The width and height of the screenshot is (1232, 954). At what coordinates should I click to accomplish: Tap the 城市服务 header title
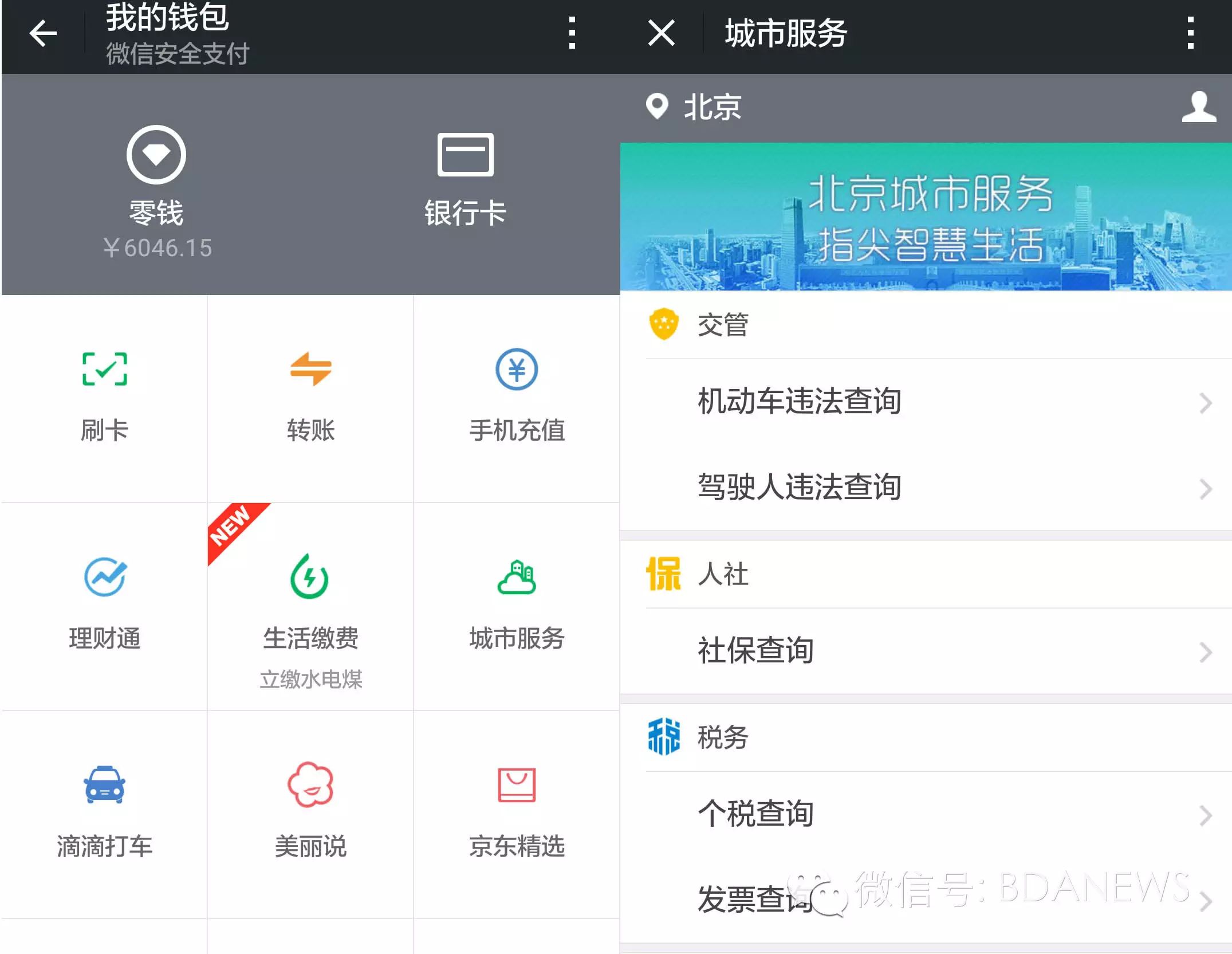(786, 33)
